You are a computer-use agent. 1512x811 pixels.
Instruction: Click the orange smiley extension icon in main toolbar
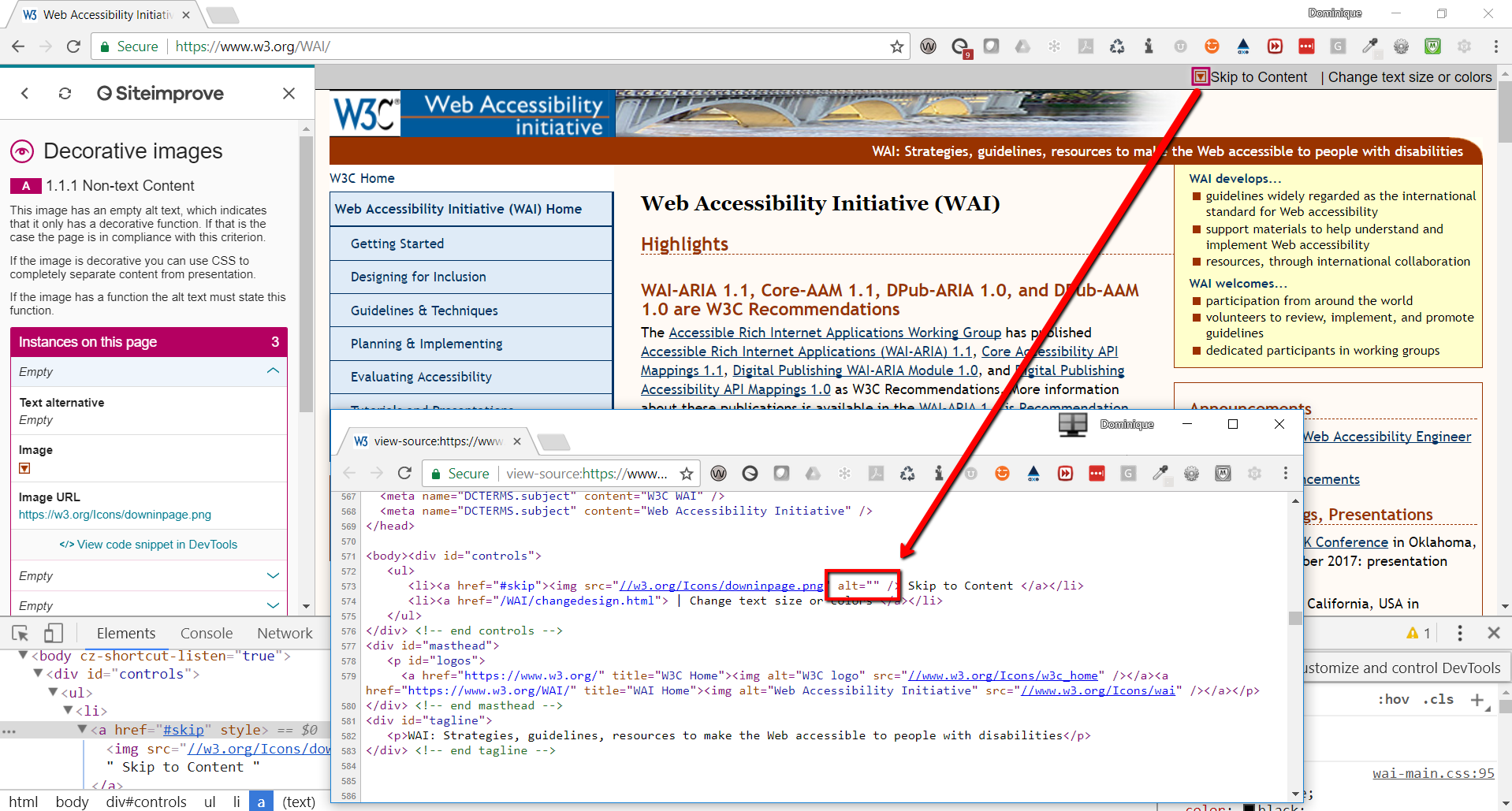(x=1212, y=47)
